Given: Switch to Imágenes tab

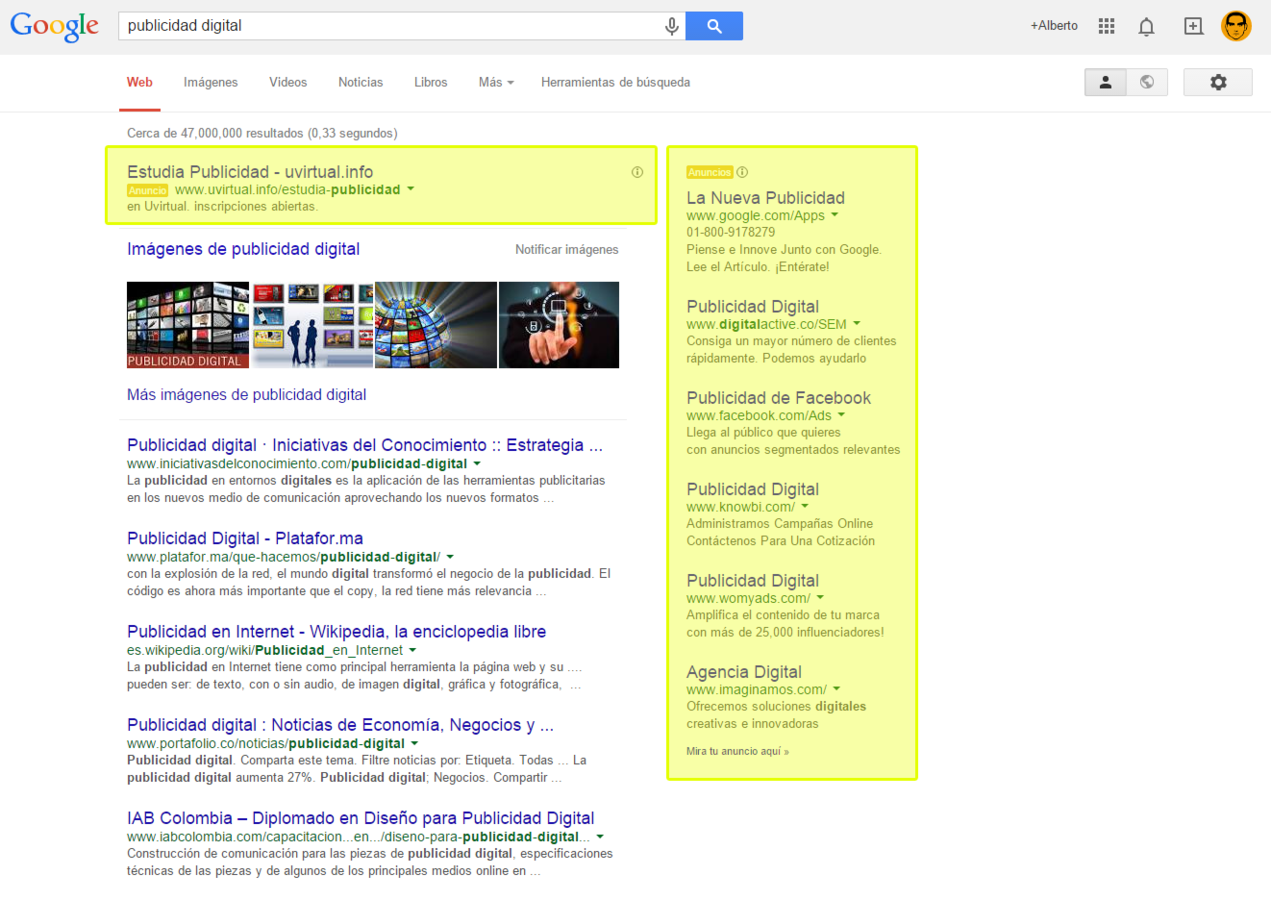Looking at the screenshot, I should point(211,82).
